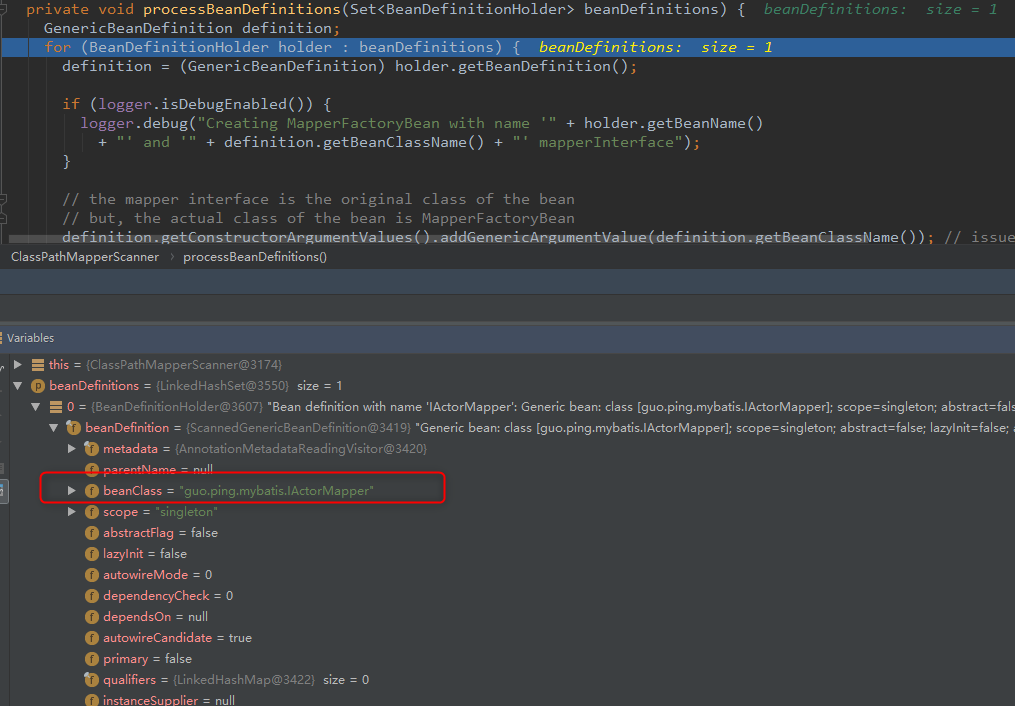Click the '// the mapper interface' comment line
This screenshot has width=1015, height=706.
pyautogui.click(x=318, y=199)
